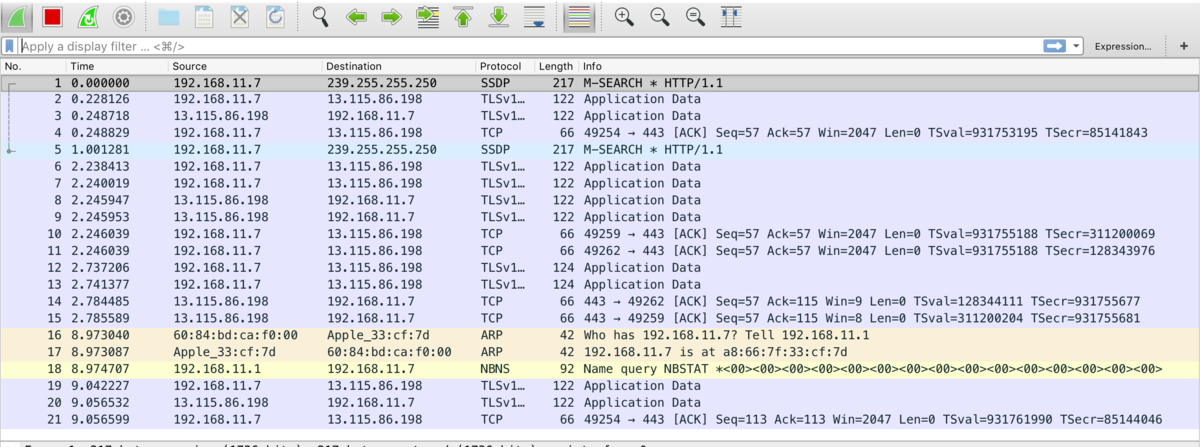Open the display filter bookmarks

click(9, 46)
